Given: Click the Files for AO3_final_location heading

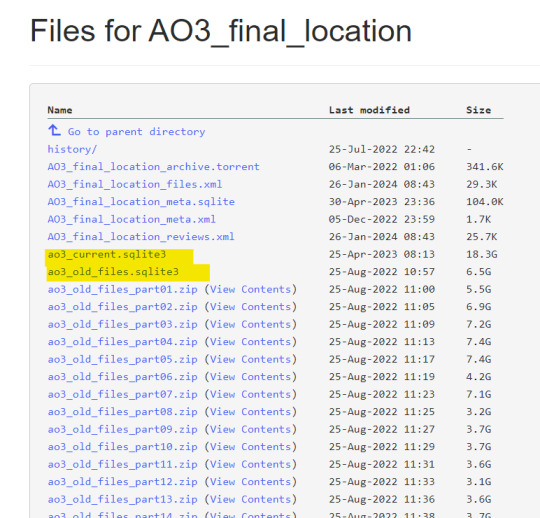Looking at the screenshot, I should click(221, 31).
